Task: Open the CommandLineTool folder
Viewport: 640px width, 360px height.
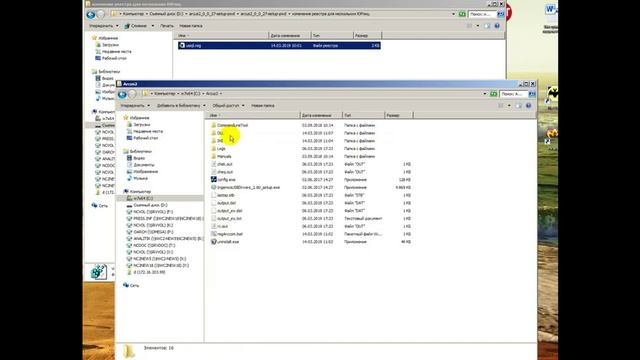Action: tap(232, 125)
